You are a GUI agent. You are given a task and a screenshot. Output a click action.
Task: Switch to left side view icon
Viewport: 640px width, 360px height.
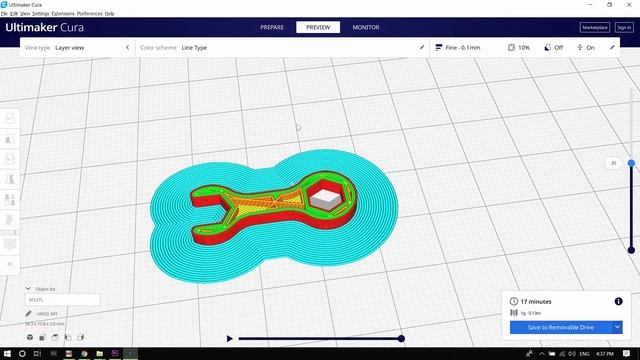(68, 337)
